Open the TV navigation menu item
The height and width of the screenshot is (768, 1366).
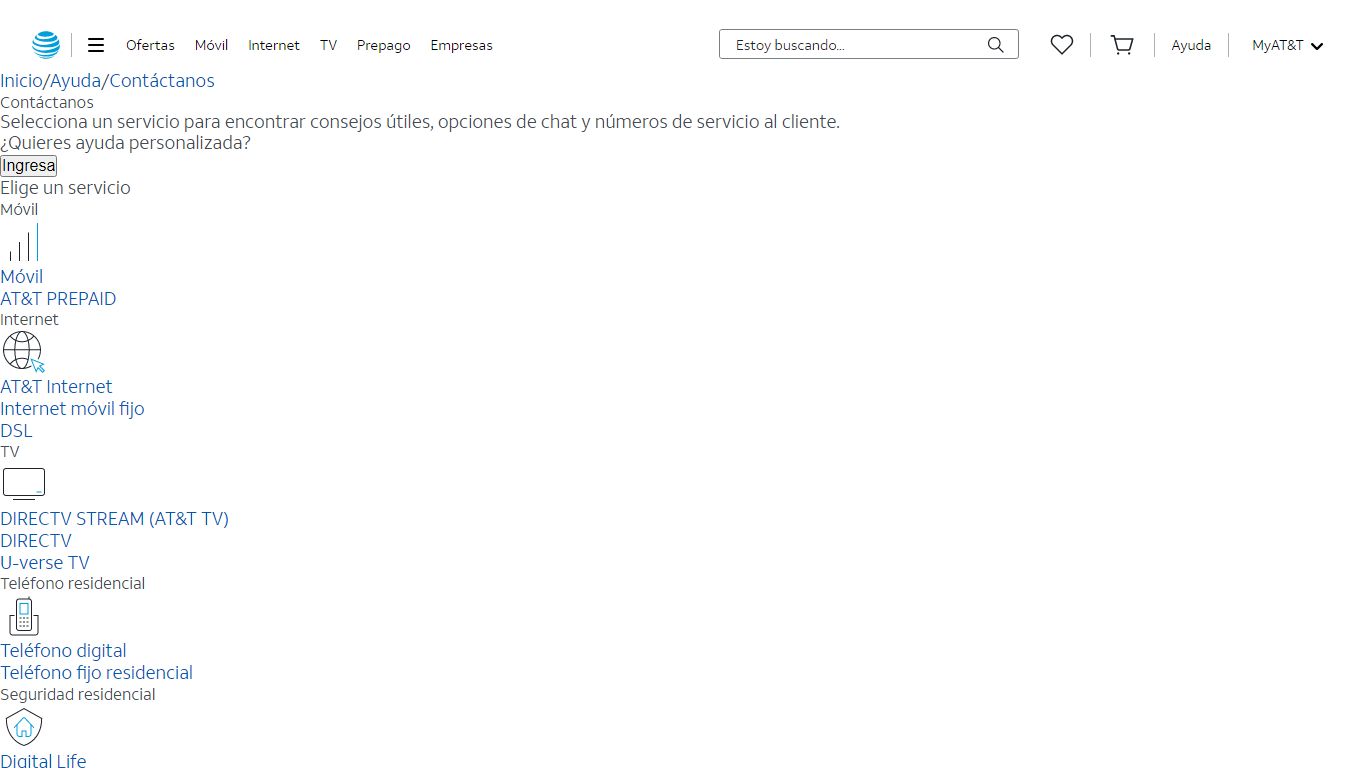click(x=328, y=45)
